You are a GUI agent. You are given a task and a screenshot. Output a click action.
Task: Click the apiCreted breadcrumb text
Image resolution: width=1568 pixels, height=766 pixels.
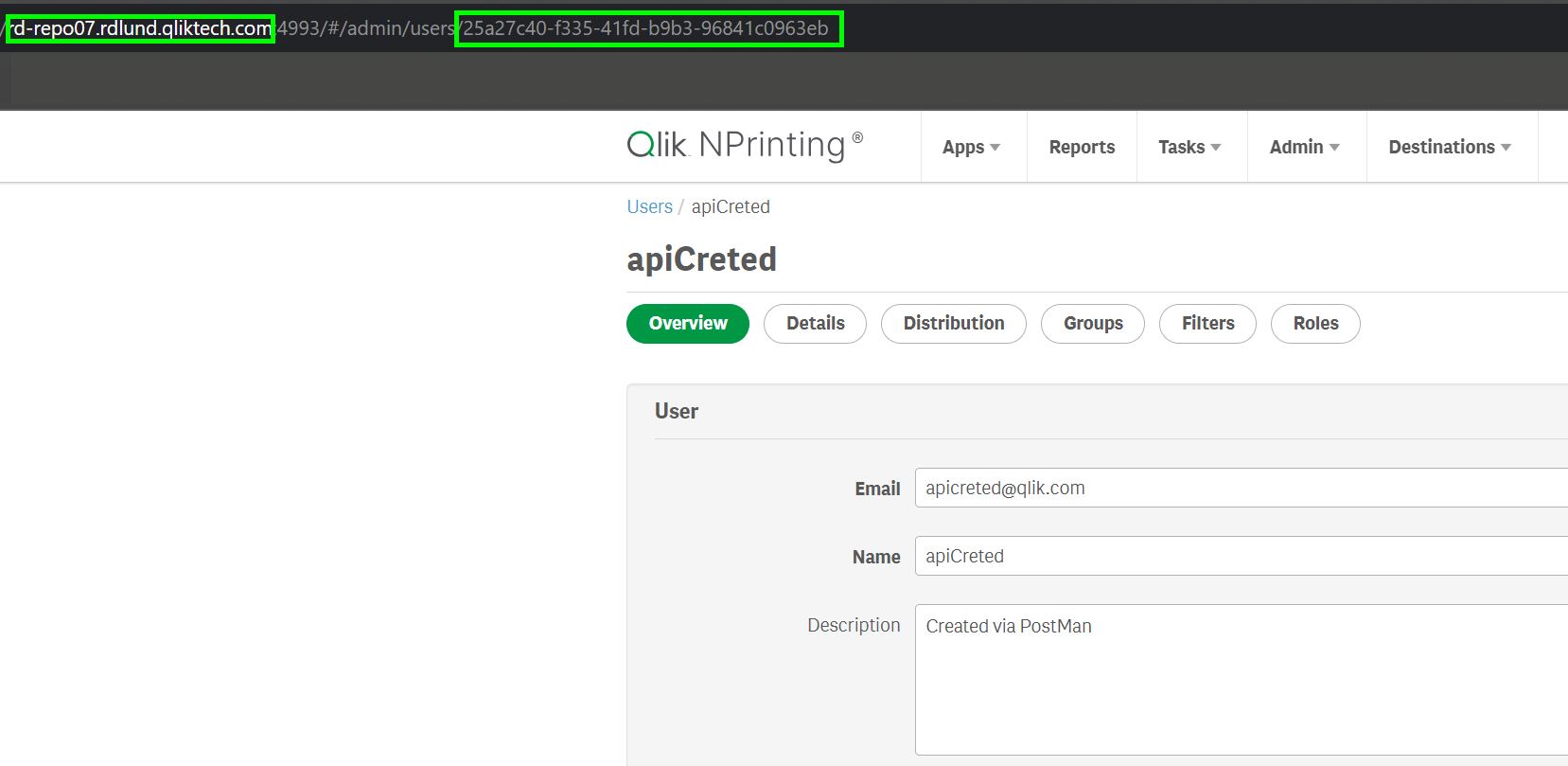(x=731, y=206)
